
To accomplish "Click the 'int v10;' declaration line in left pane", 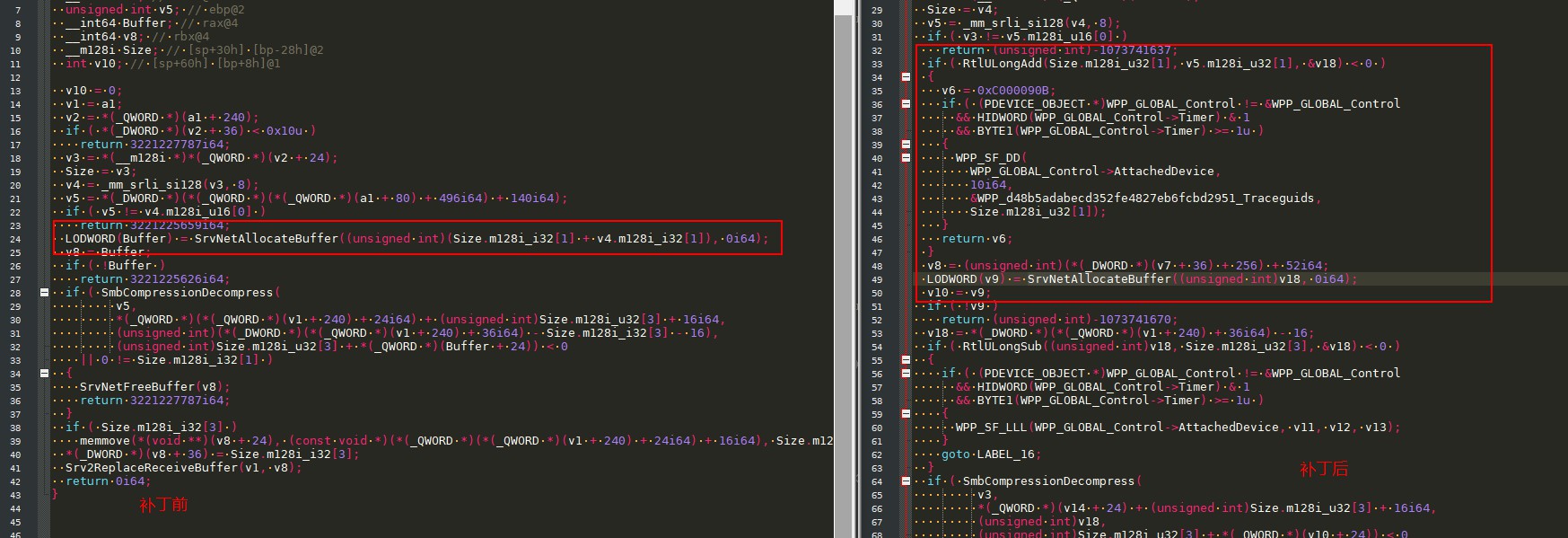I will coord(173,63).
